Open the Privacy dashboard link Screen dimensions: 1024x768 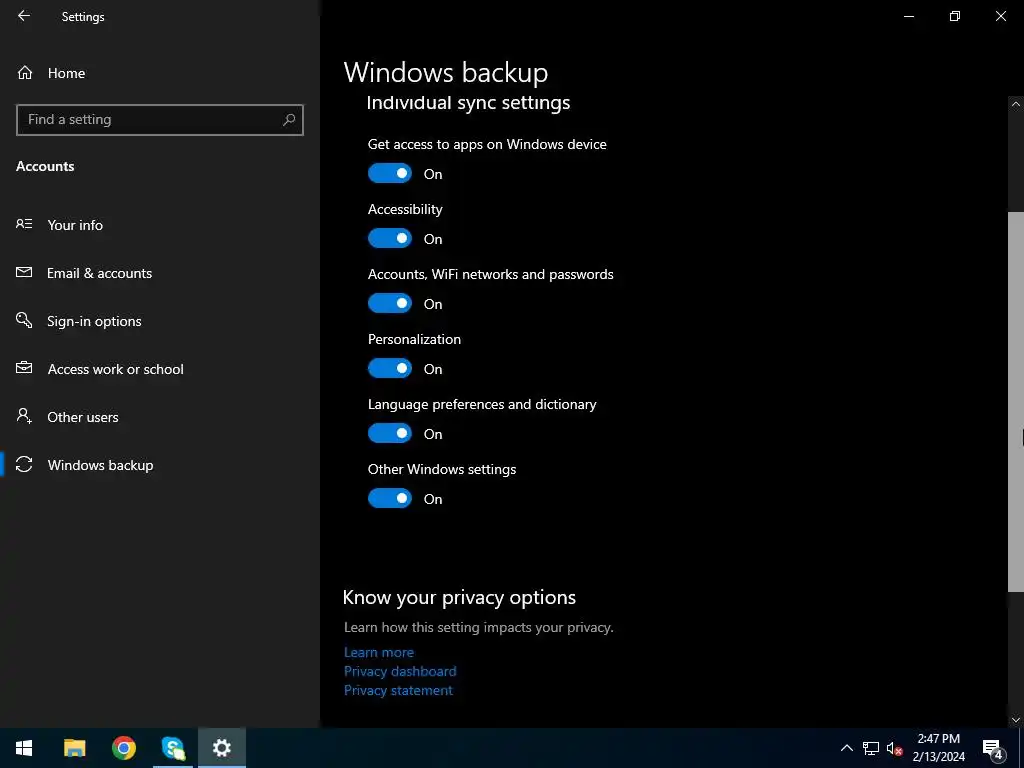(x=400, y=671)
